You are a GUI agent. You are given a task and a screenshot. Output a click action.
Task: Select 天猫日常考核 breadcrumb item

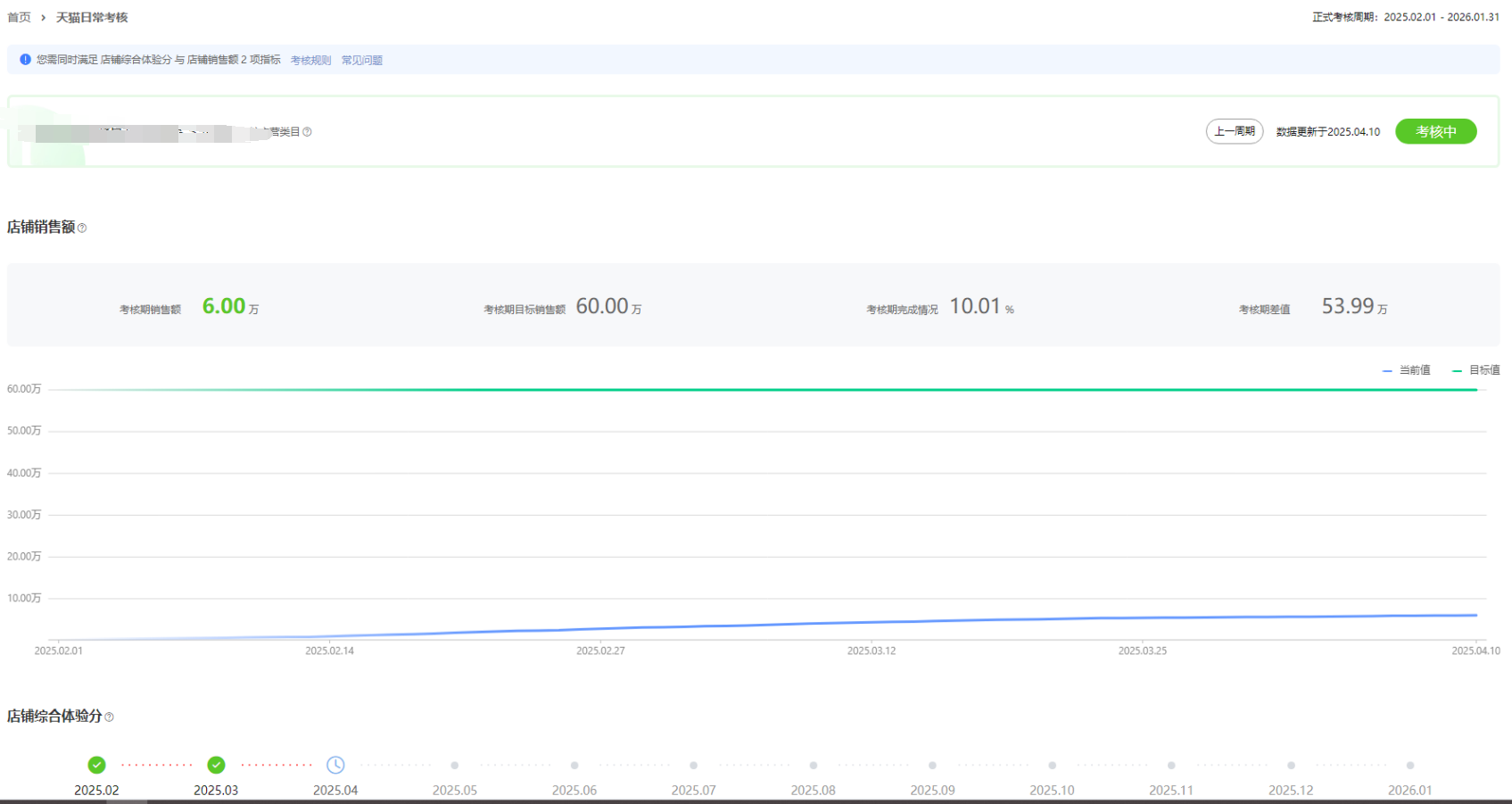tap(92, 18)
